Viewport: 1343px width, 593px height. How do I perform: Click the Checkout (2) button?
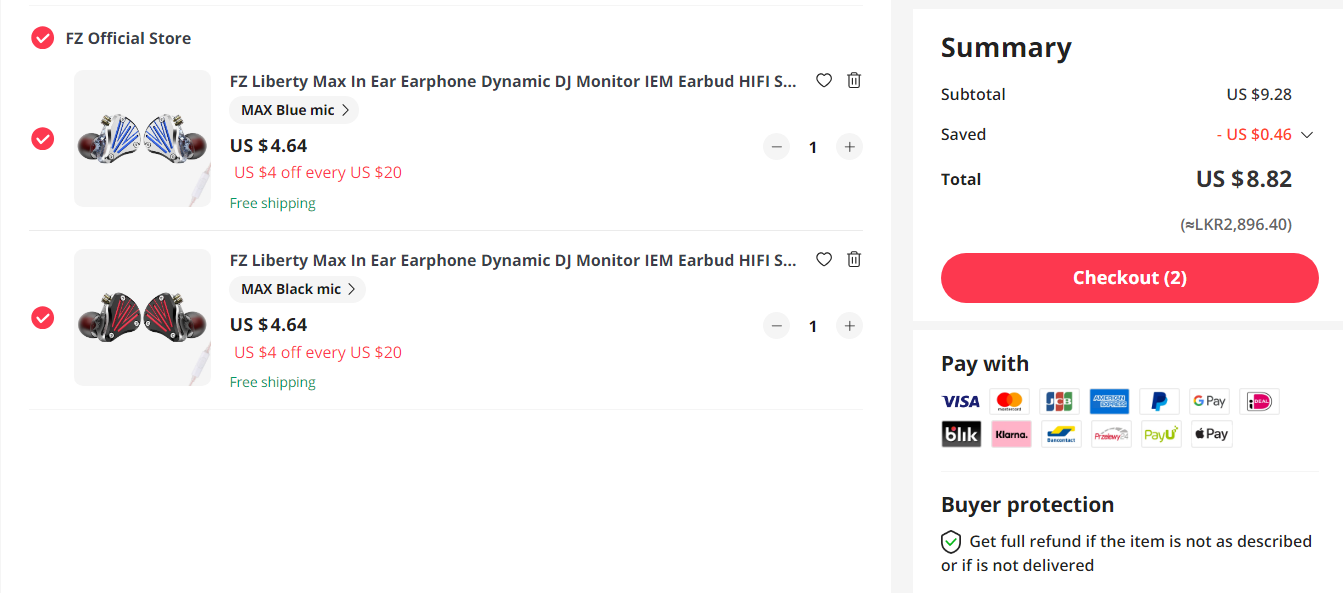1130,278
